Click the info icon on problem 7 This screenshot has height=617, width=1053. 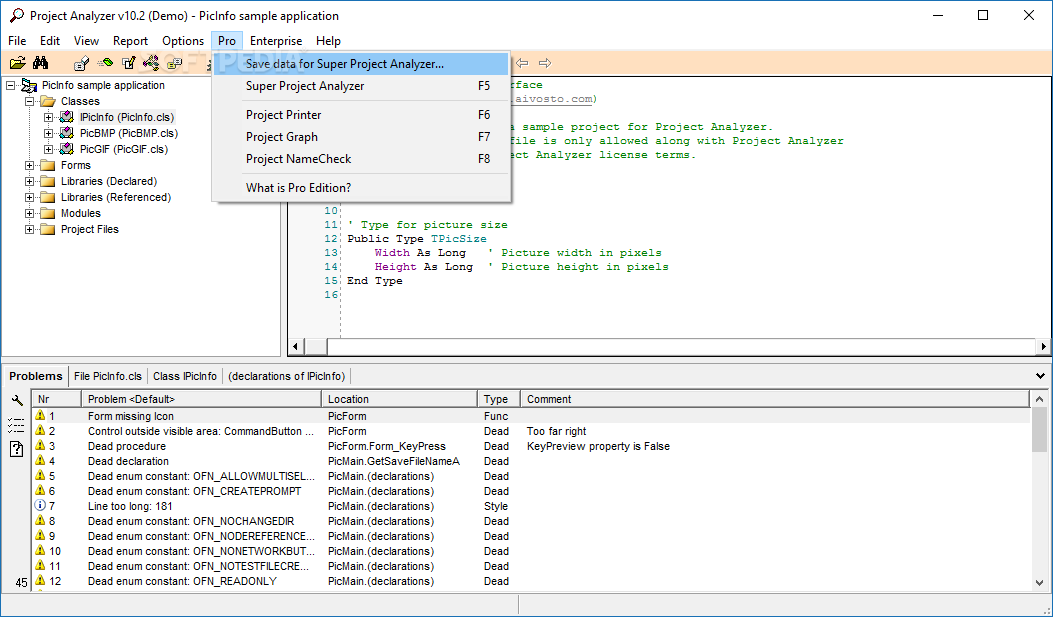point(40,506)
